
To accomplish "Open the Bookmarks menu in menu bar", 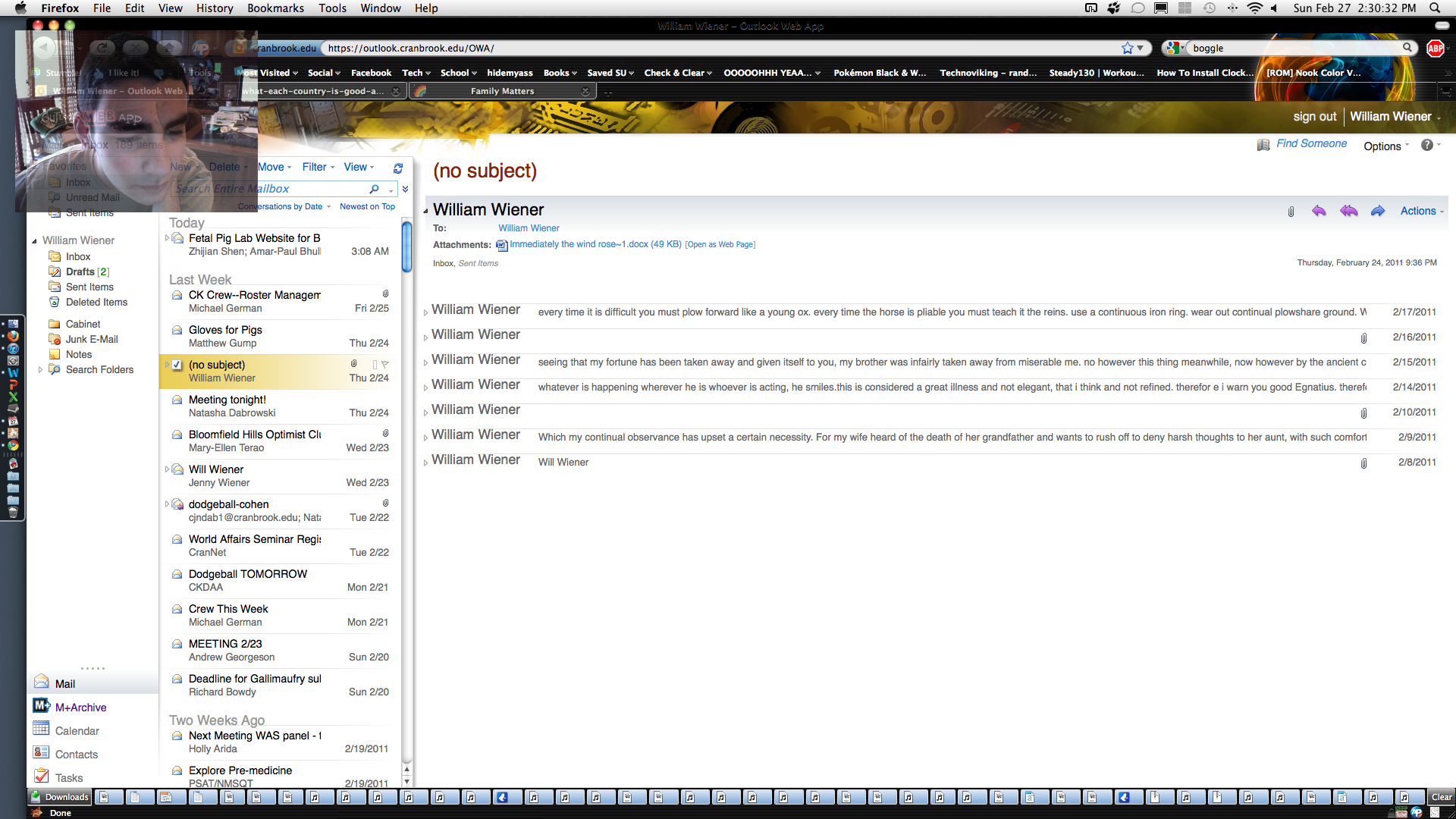I will pos(275,8).
